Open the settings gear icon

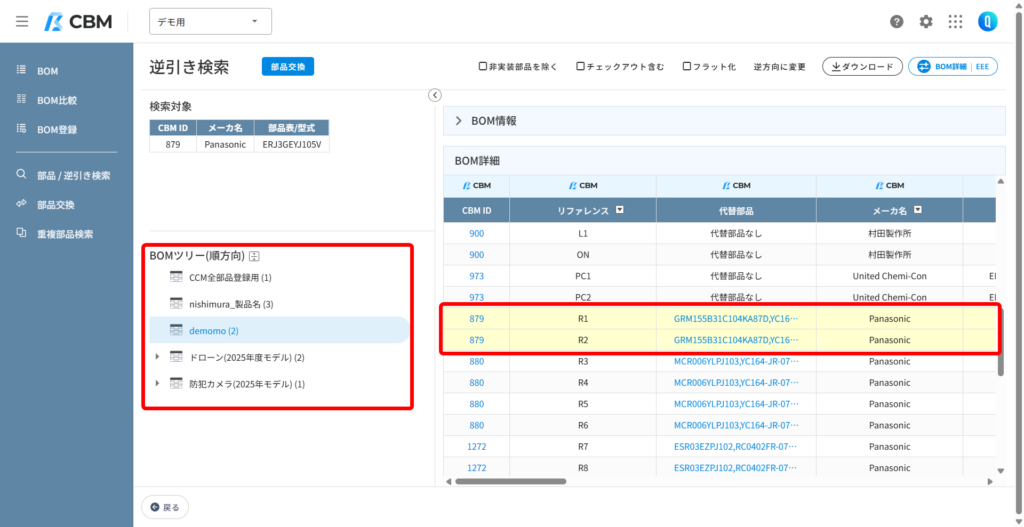point(926,22)
